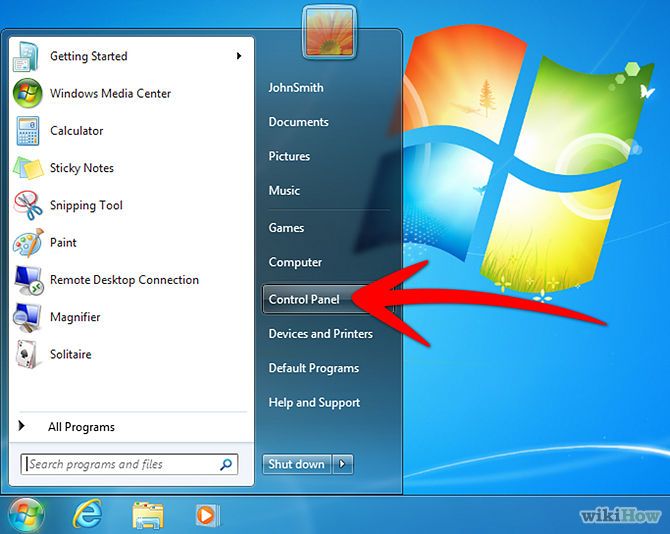Image resolution: width=670 pixels, height=534 pixels.
Task: Select the Getting Started label
Action: 88,56
